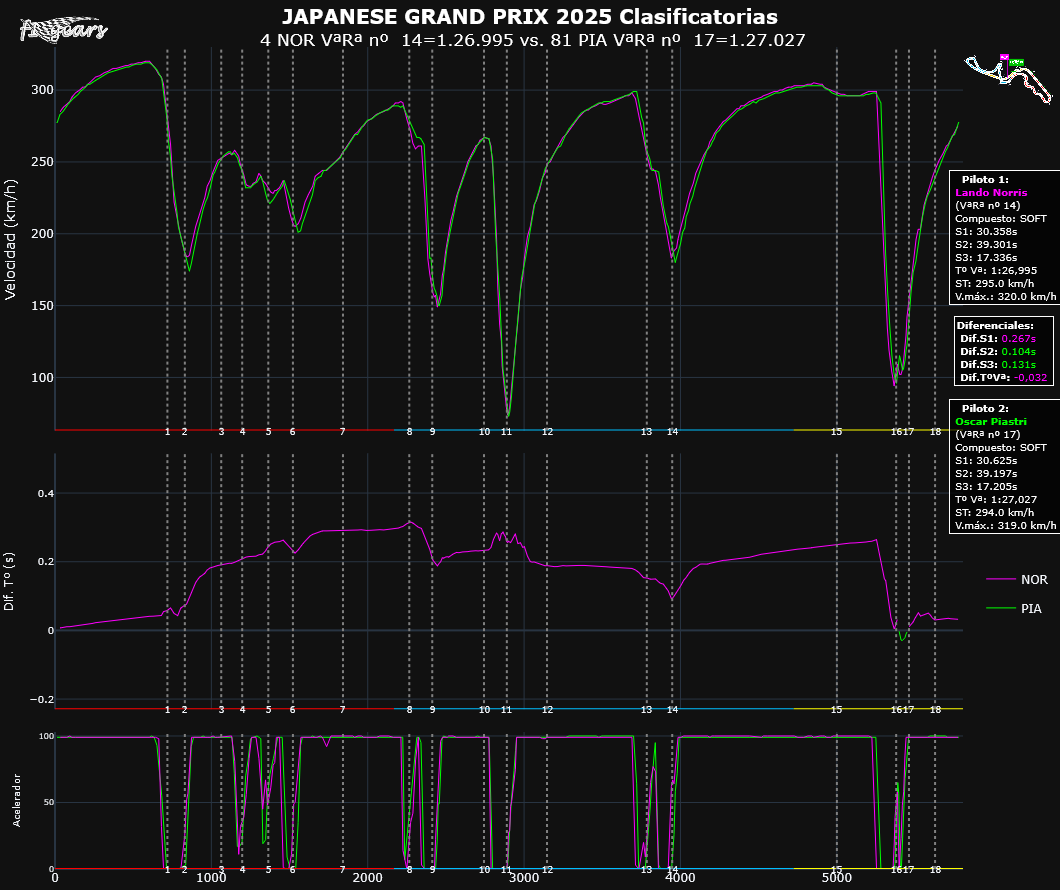Viewport: 1060px width, 890px height.
Task: Click the Tº Vª: 1:27,027 lap time
Action: click(x=996, y=499)
